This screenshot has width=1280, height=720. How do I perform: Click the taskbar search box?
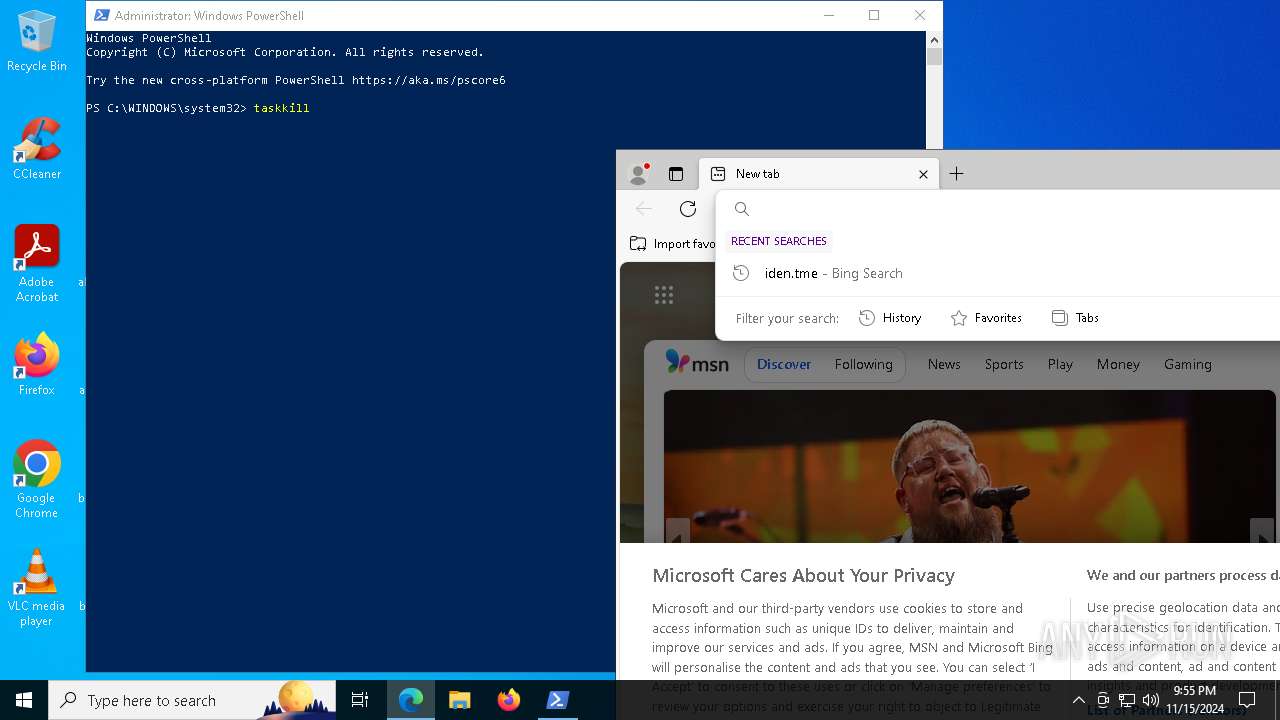(192, 700)
